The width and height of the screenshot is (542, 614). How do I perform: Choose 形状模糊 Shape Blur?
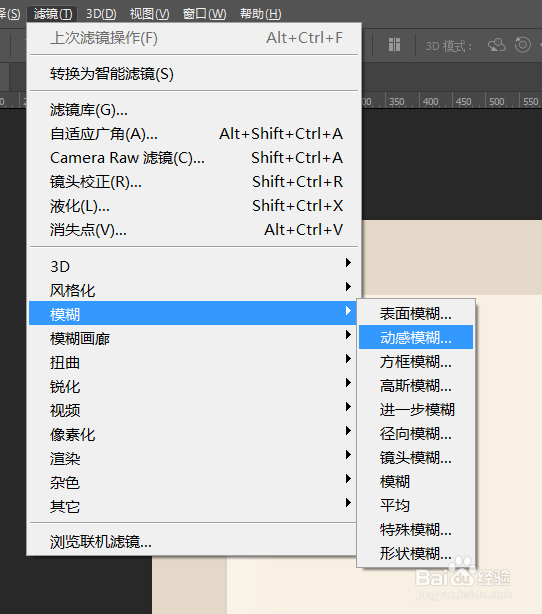pyautogui.click(x=416, y=553)
